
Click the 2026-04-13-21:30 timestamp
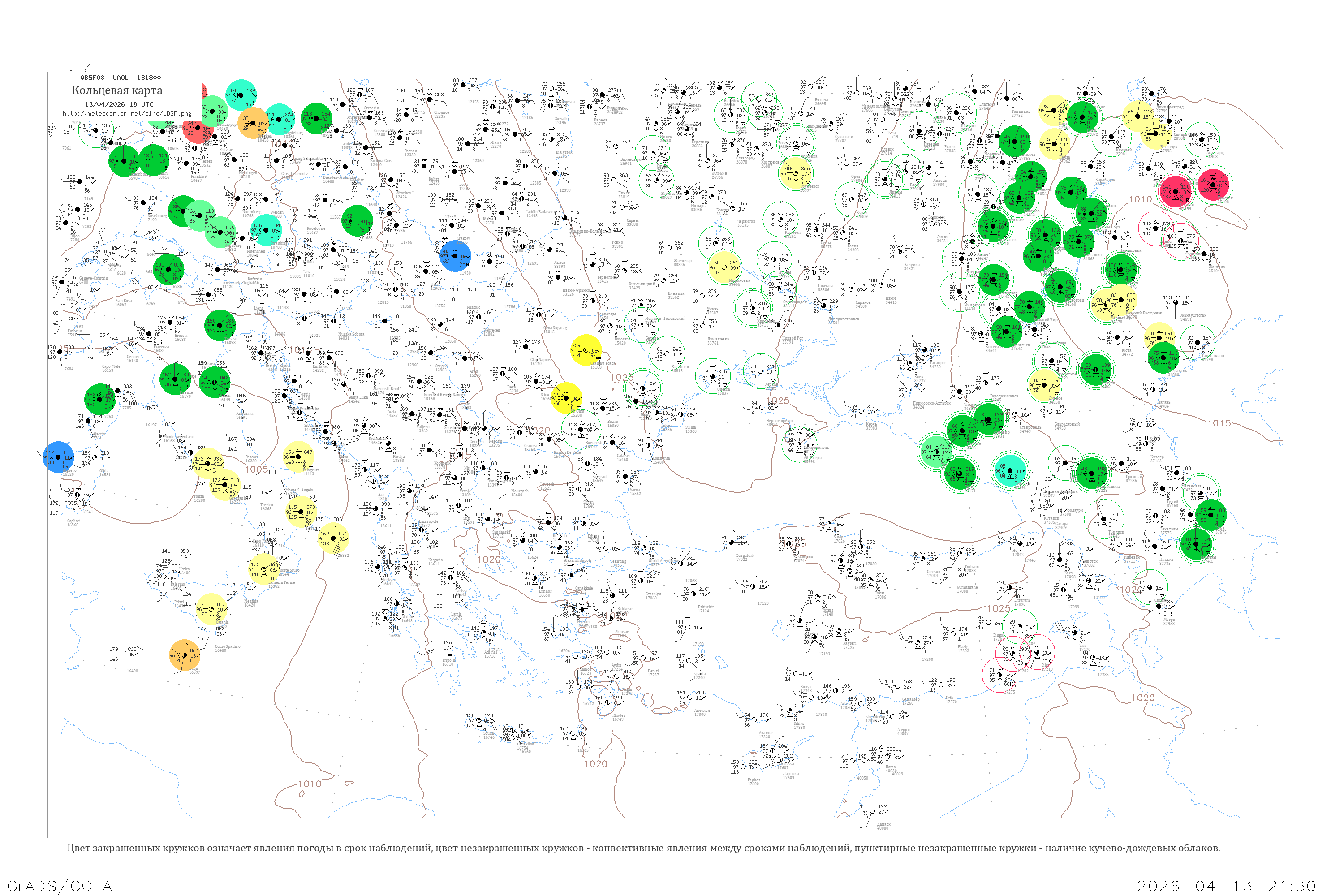[1226, 886]
